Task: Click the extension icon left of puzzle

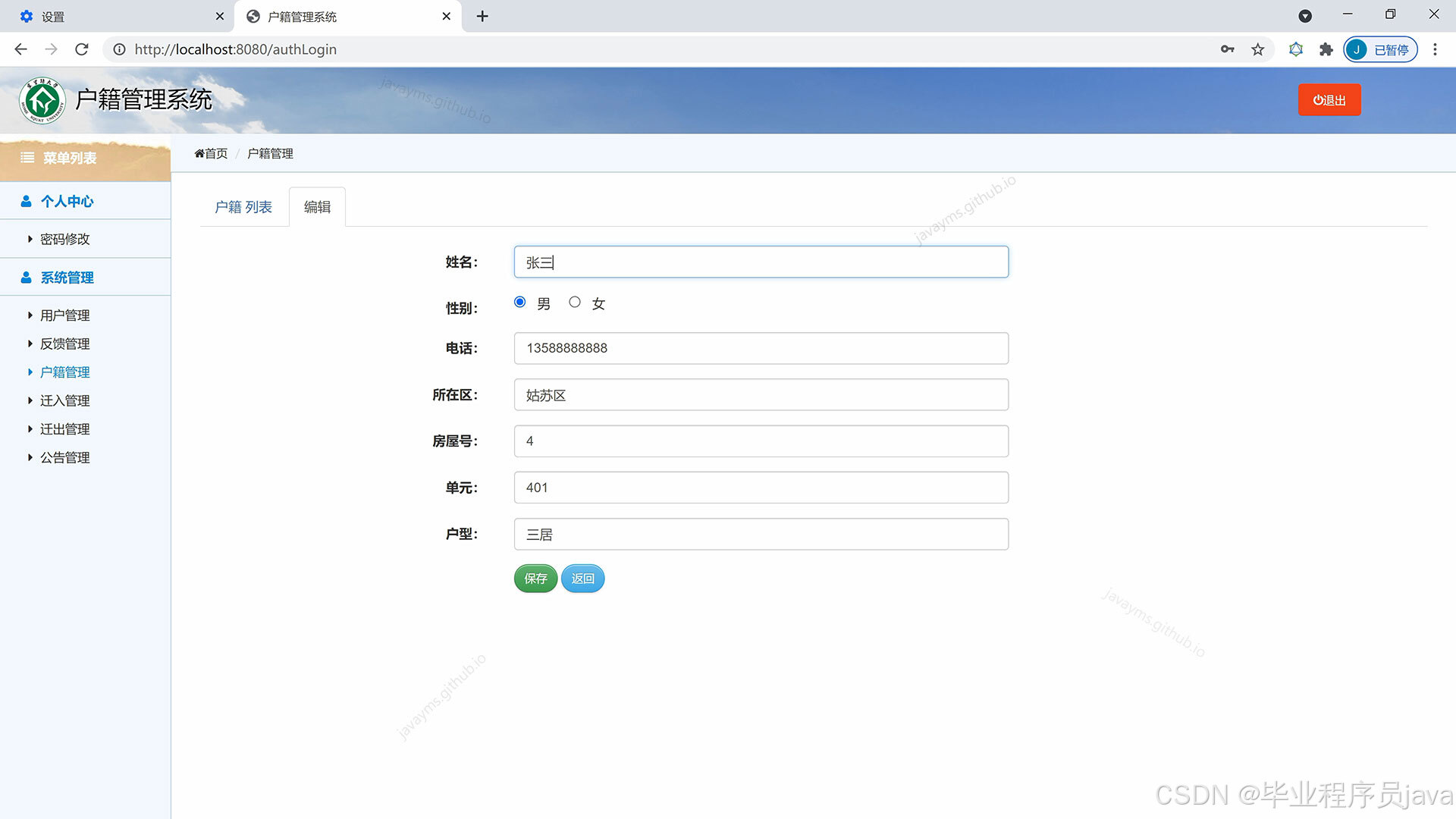Action: point(1296,49)
